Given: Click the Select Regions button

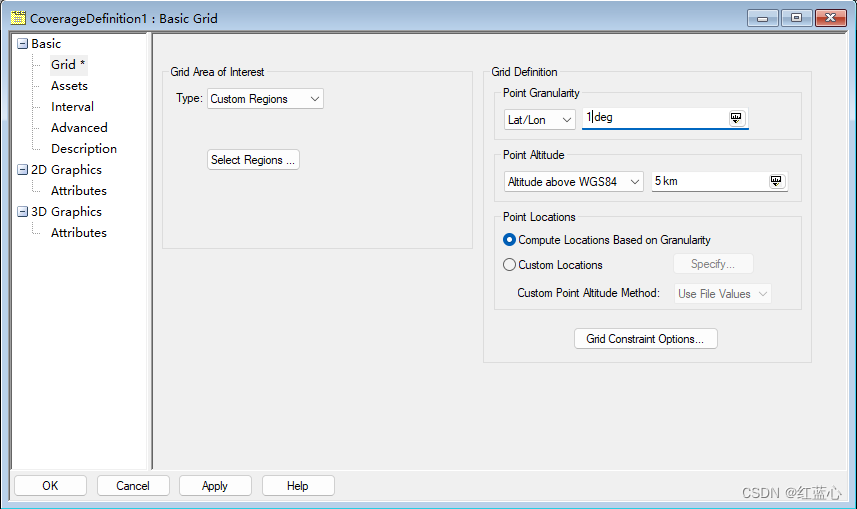Looking at the screenshot, I should 253,160.
